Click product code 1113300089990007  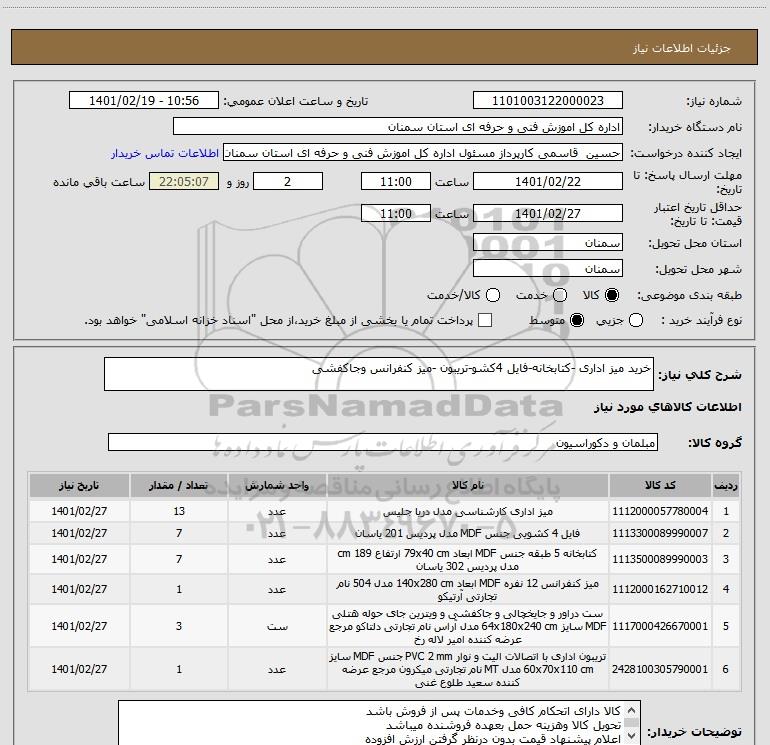click(660, 533)
